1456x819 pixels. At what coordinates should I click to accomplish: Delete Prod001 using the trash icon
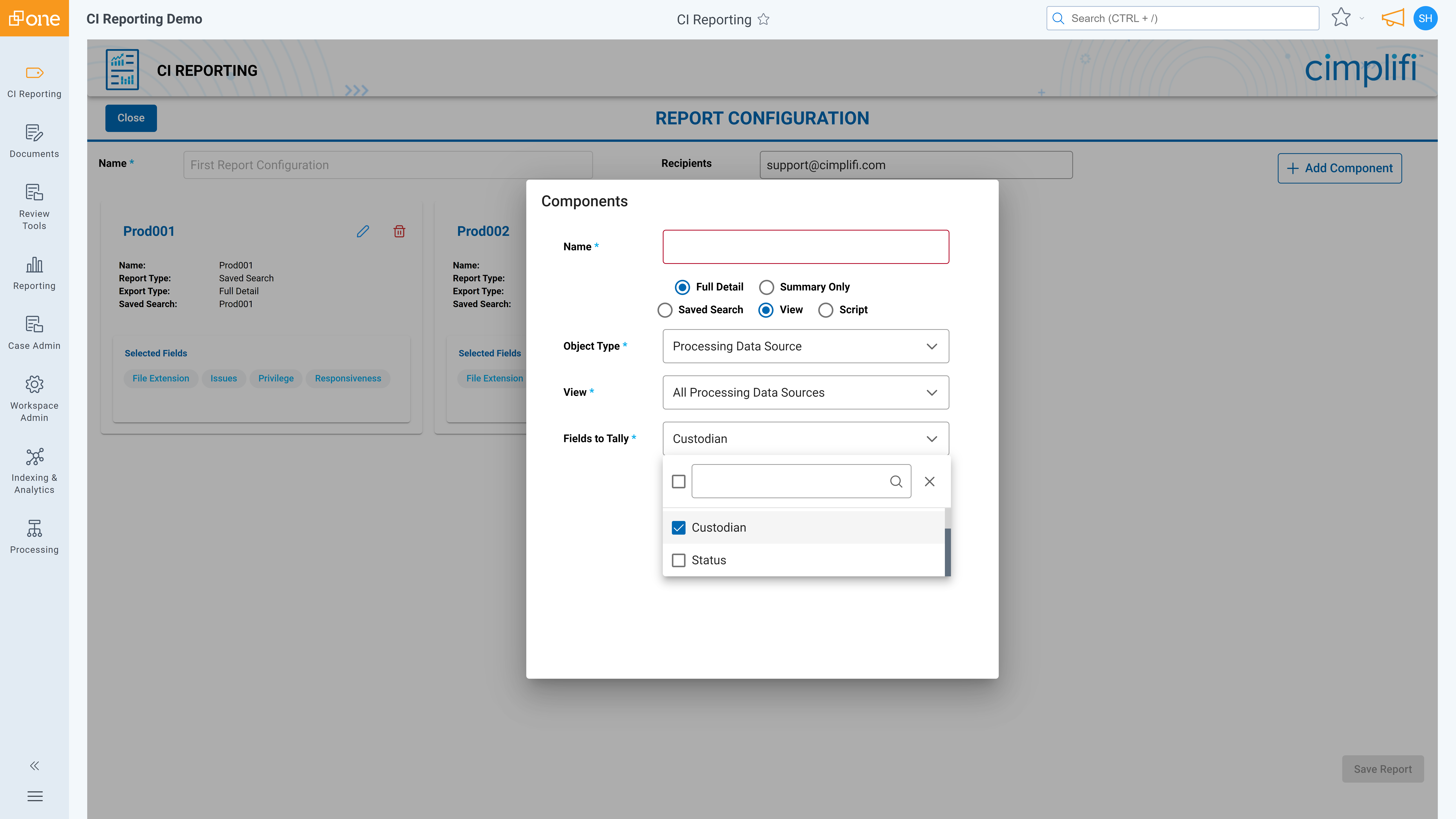(399, 231)
